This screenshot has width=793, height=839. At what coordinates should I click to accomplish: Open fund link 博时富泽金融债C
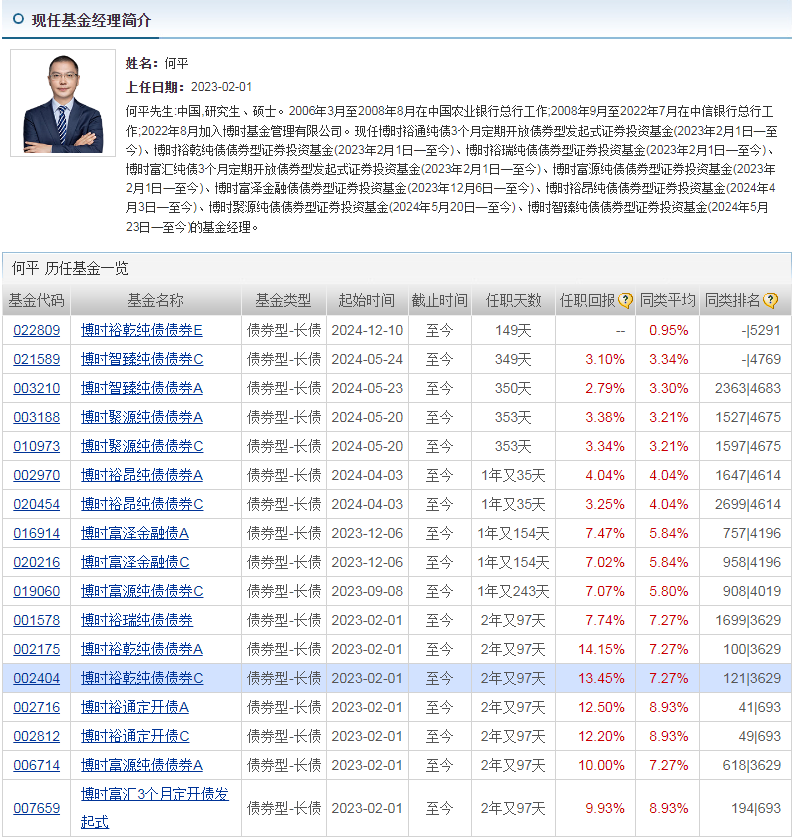pyautogui.click(x=135, y=562)
